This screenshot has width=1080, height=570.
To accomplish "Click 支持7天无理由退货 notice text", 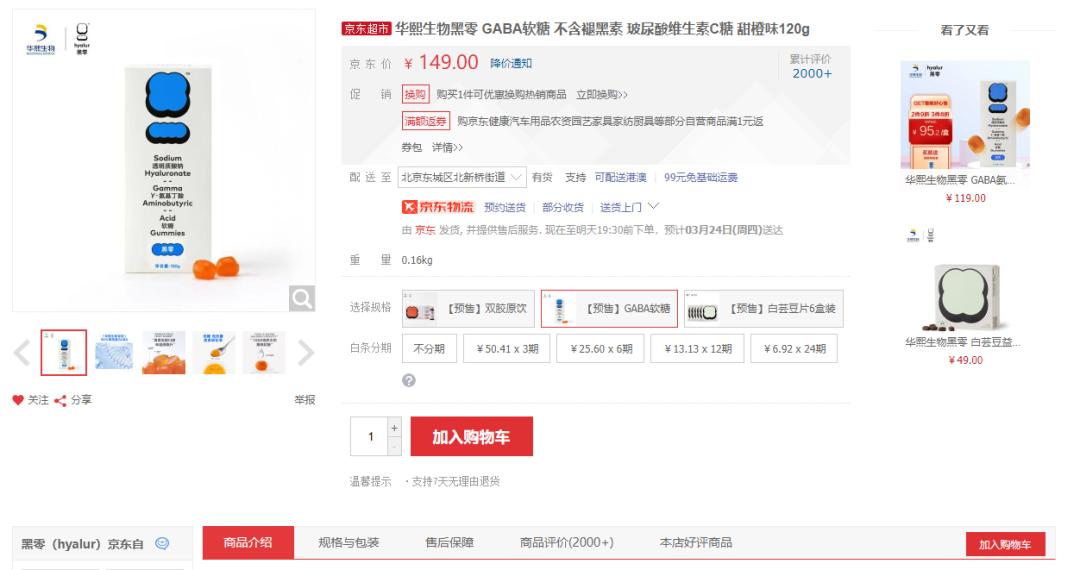I will click(455, 481).
